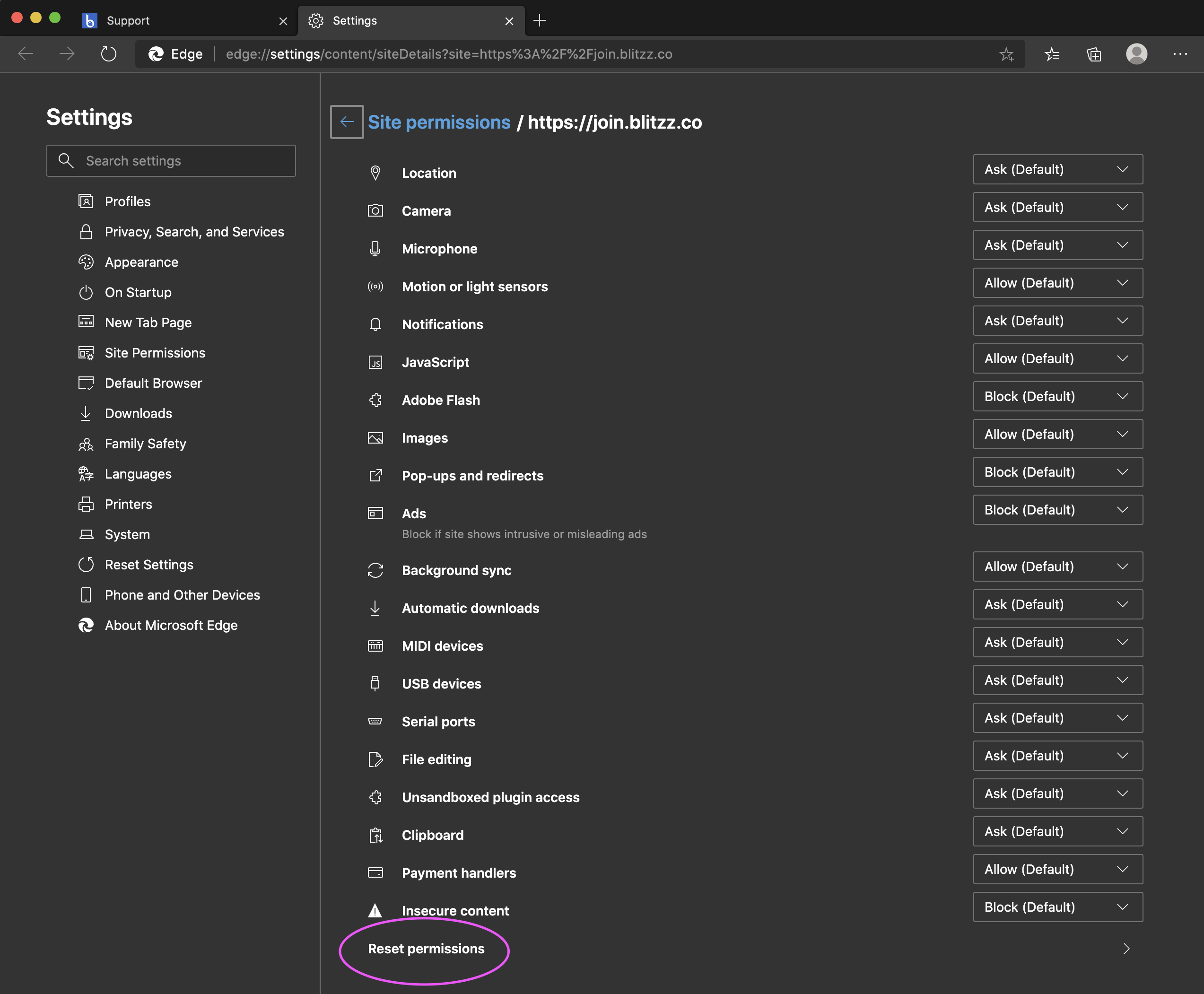
Task: Open the Favorites list icon in toolbar
Action: (x=1052, y=54)
